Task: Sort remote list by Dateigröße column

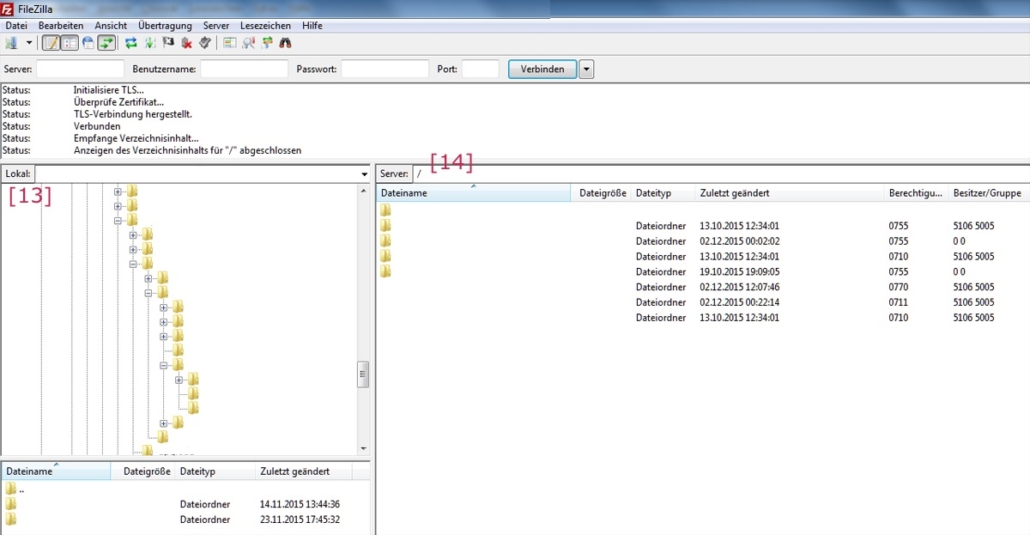Action: pos(602,193)
